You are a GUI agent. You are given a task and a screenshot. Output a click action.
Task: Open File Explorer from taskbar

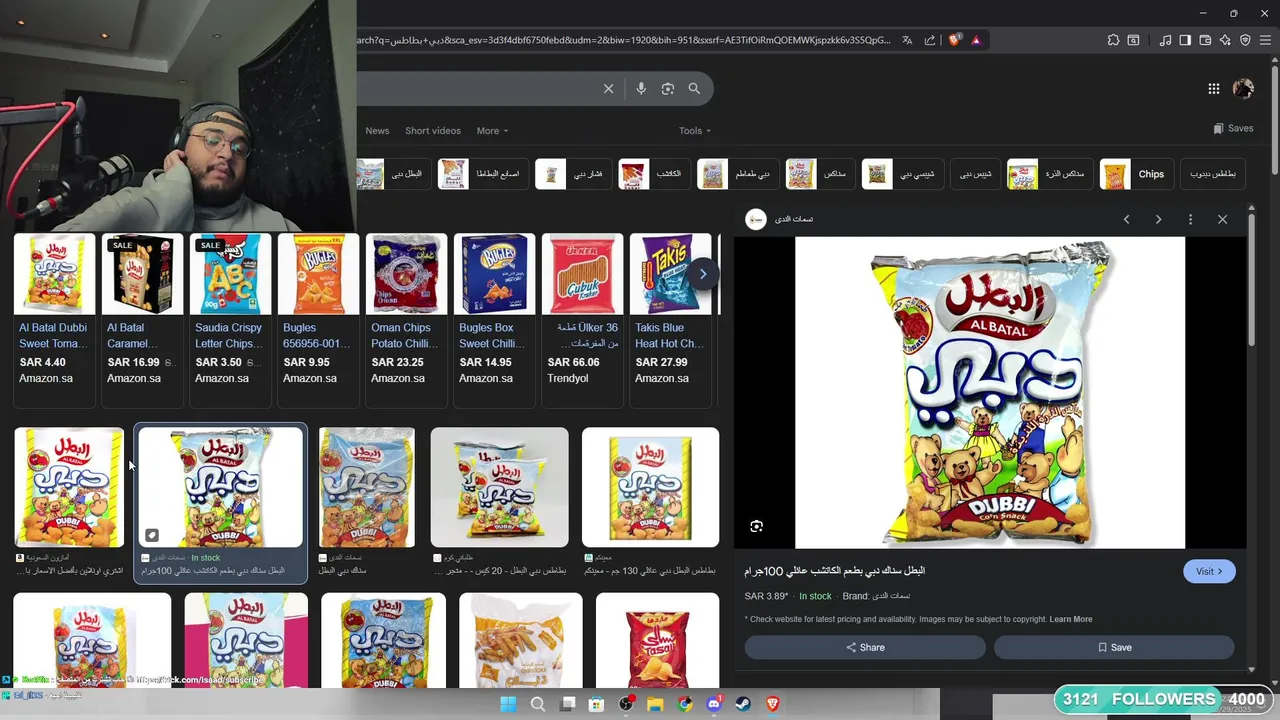pos(655,704)
